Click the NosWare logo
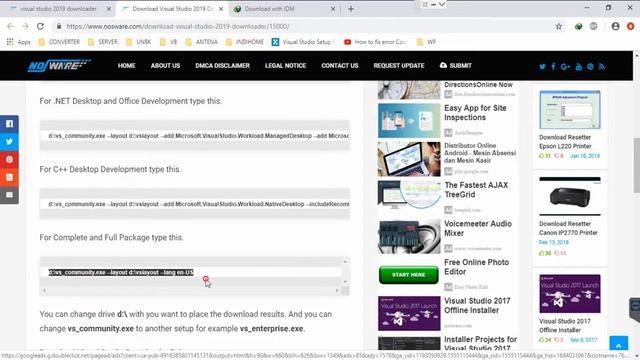The image size is (640, 360). click(59, 65)
